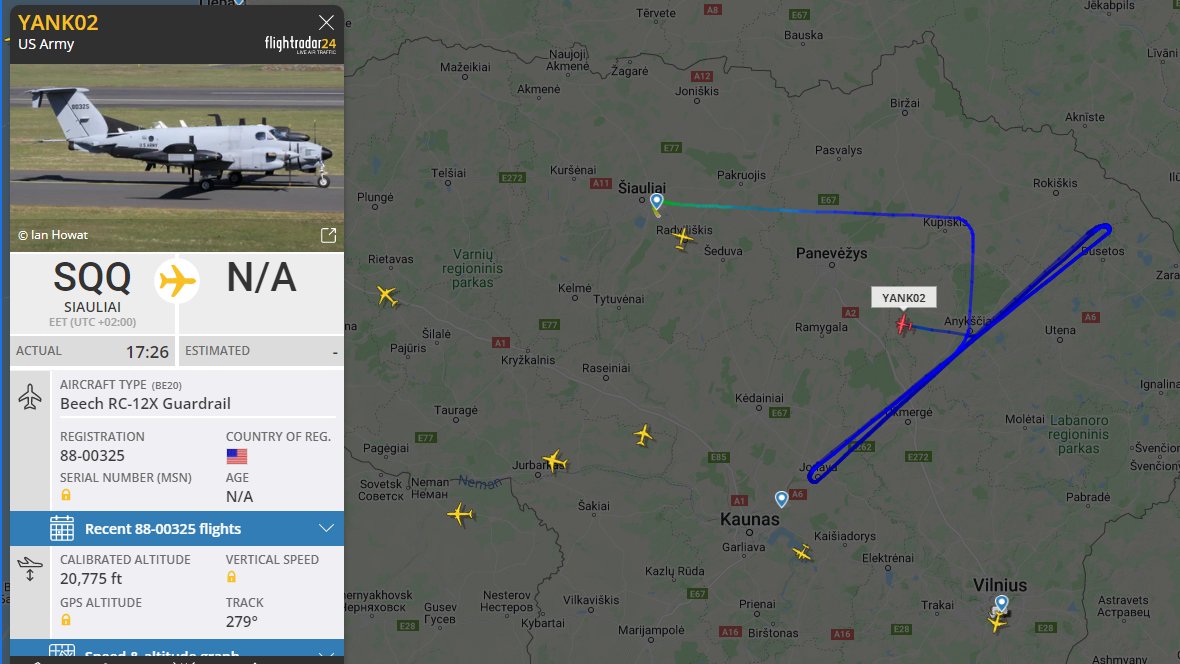
Task: Click the locked Vertical Speed padlock icon
Action: pyautogui.click(x=232, y=577)
